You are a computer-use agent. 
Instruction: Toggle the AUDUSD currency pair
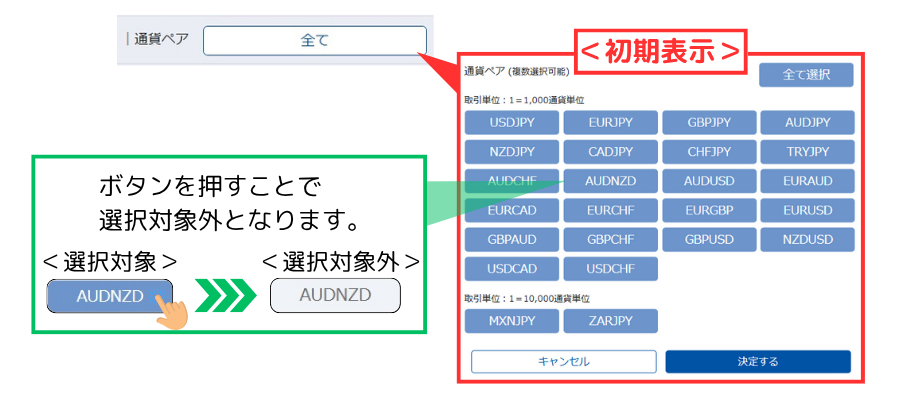click(x=709, y=181)
